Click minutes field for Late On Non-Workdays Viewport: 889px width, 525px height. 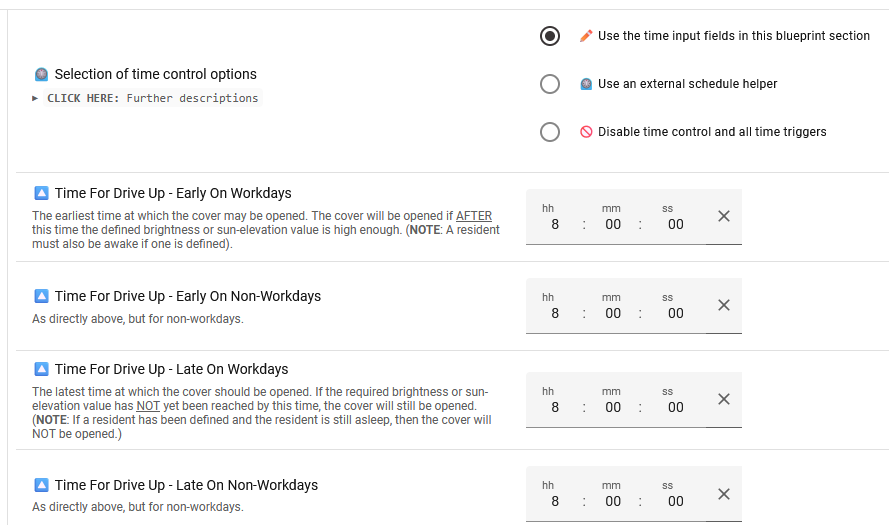[x=613, y=502]
